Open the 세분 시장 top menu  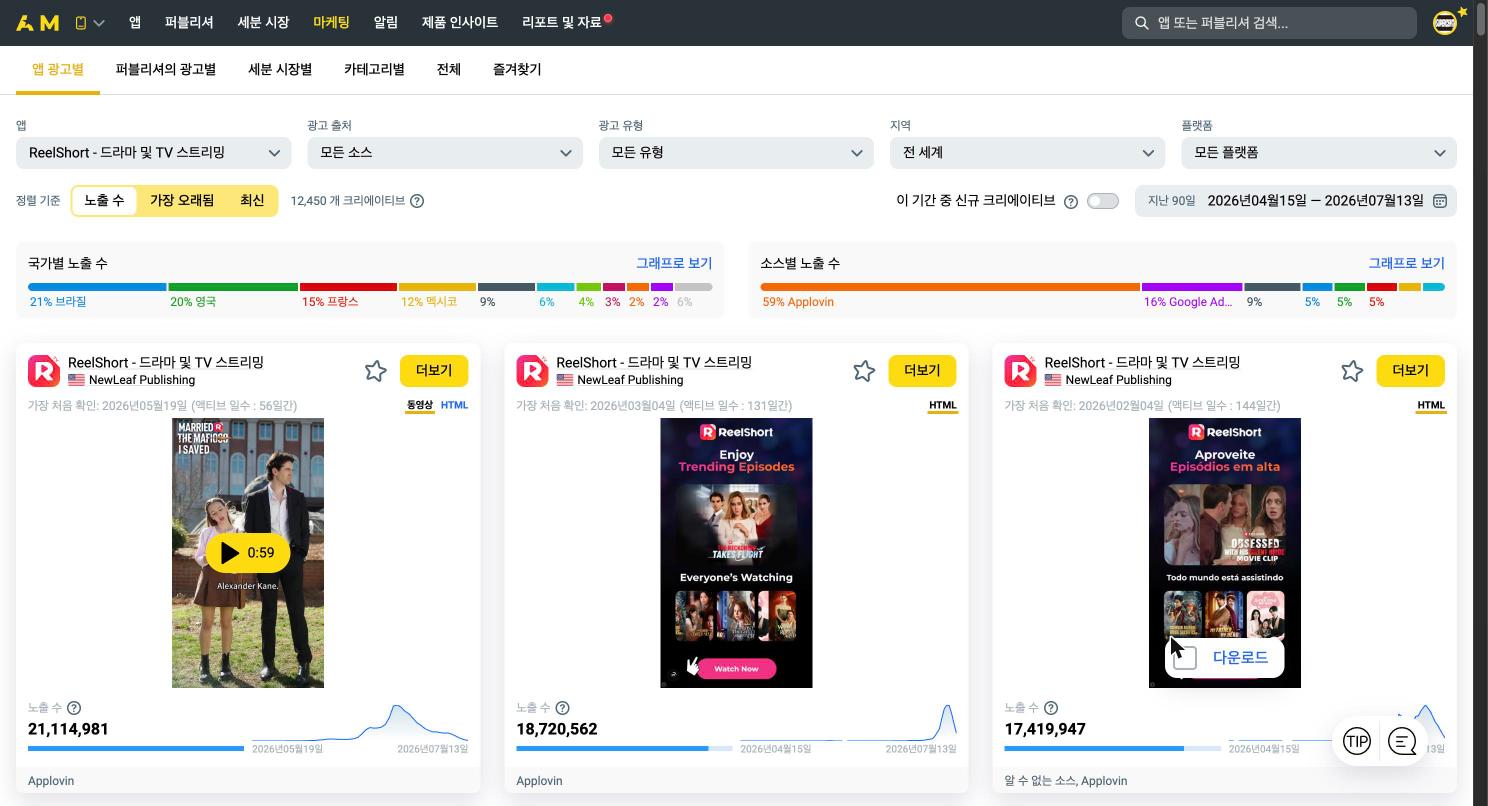click(263, 22)
